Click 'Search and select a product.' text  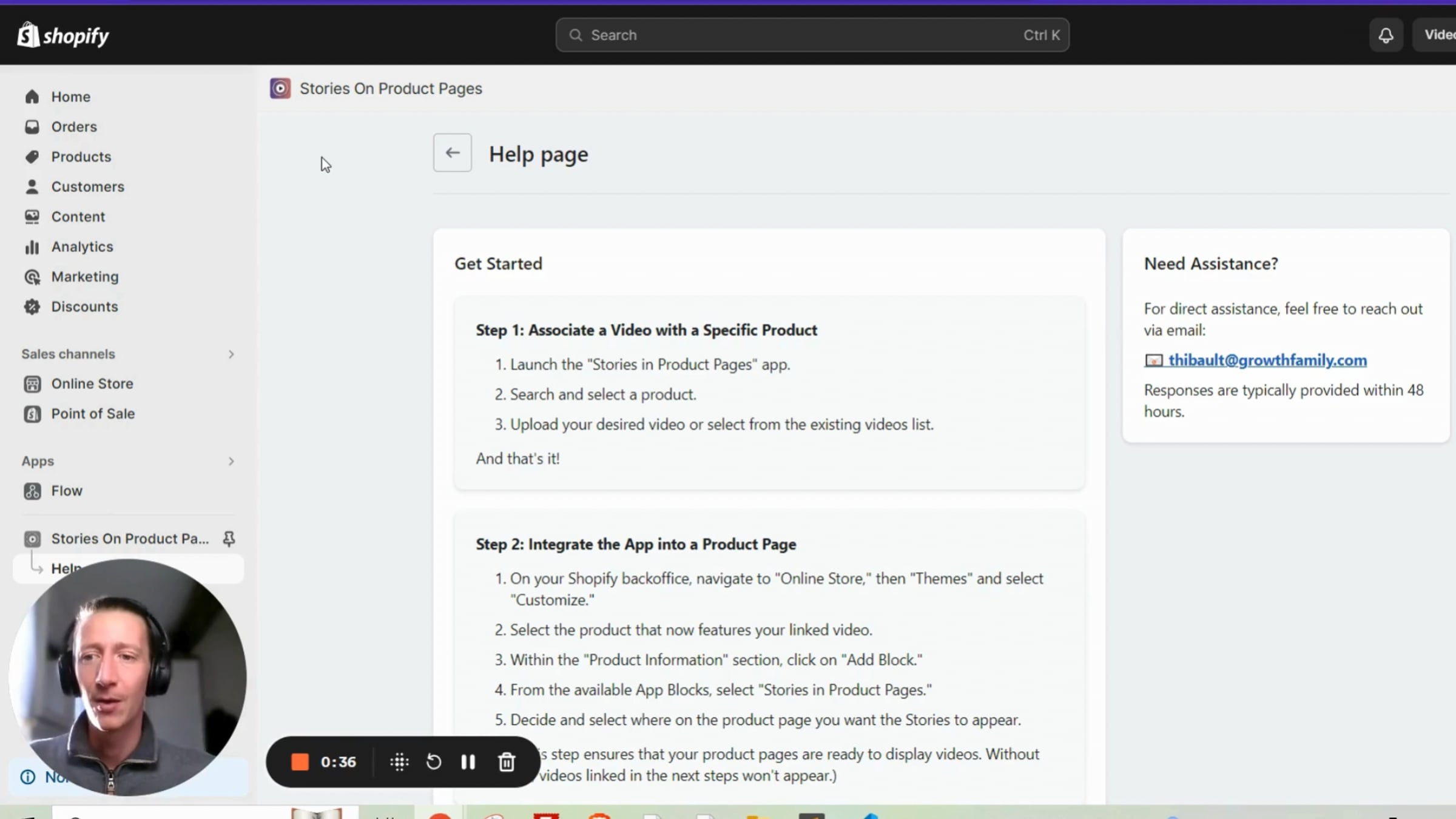tap(603, 394)
